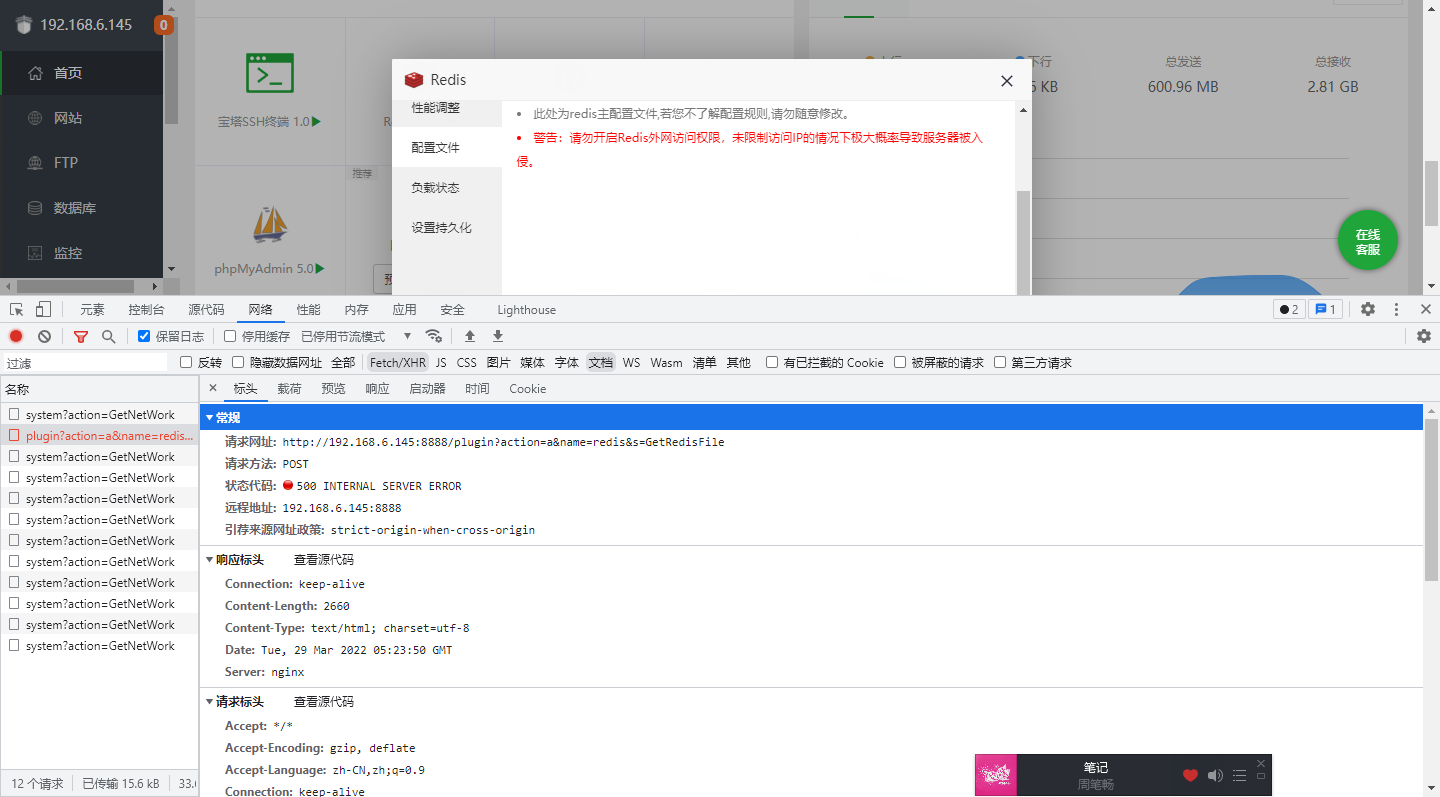Filter requests by 文档 type
Screen dimensions: 1440x797
600,363
